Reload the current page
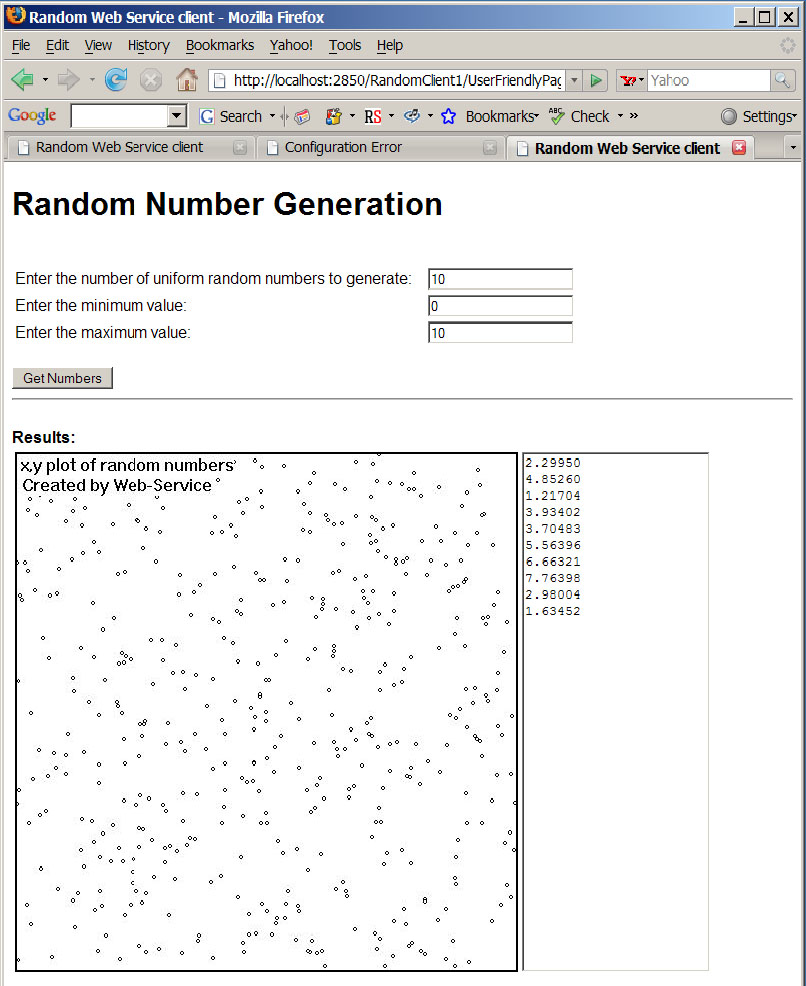The image size is (806, 986). 116,80
